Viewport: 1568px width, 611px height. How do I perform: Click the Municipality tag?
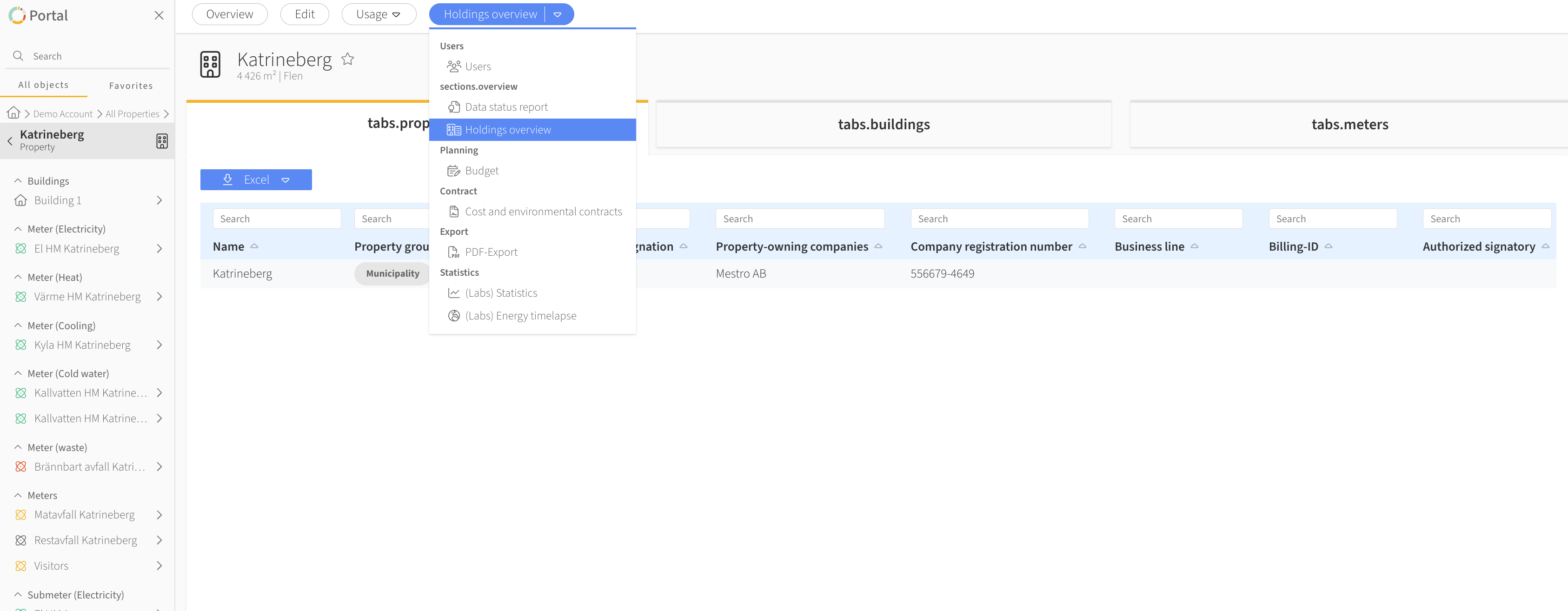[392, 273]
